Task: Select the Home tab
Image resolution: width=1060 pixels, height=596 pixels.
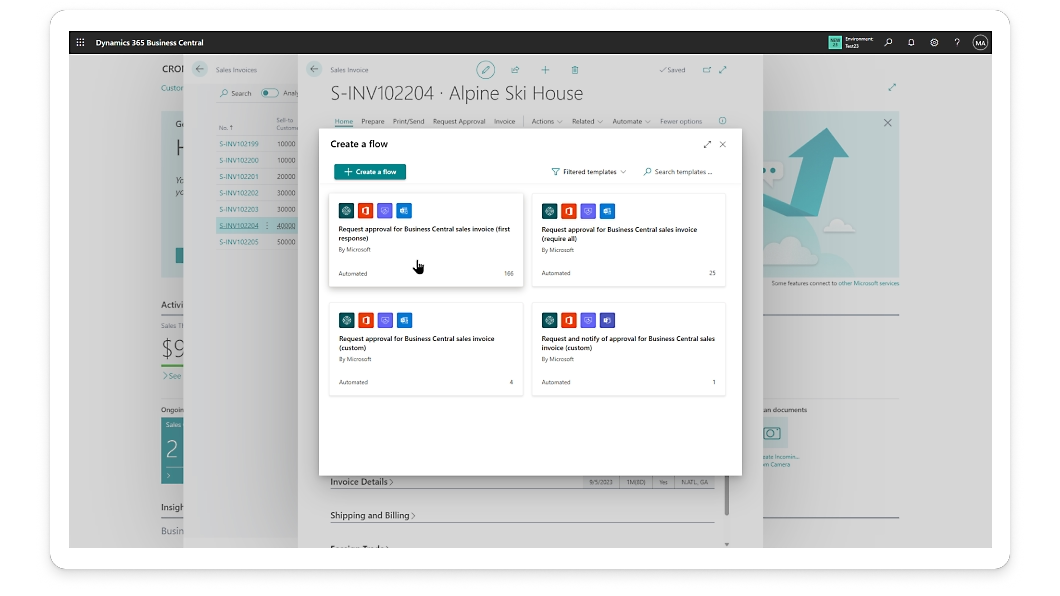Action: (343, 122)
